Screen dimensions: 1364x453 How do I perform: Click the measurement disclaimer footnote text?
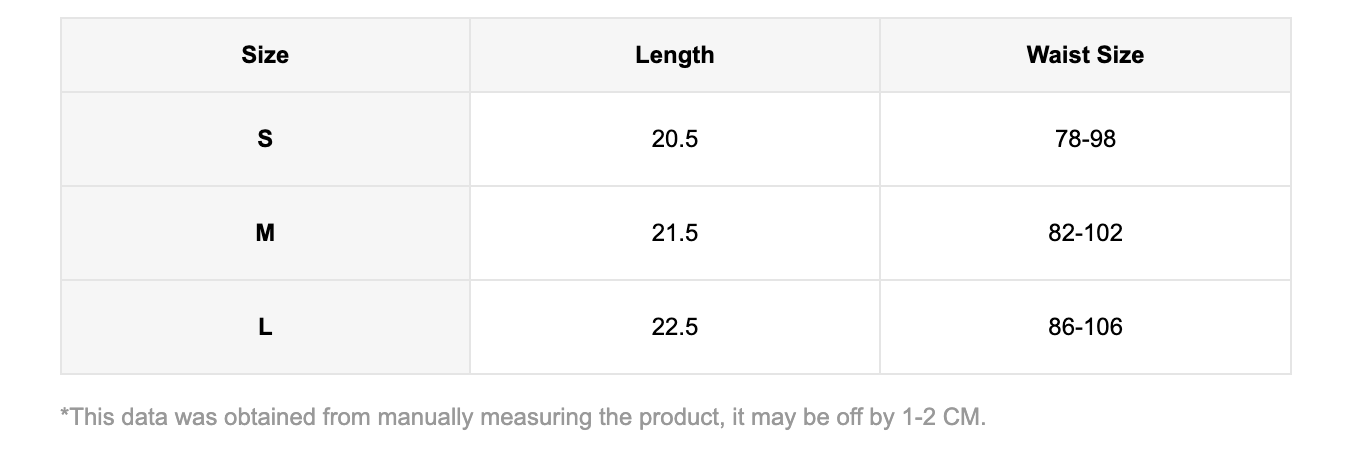[x=523, y=417]
